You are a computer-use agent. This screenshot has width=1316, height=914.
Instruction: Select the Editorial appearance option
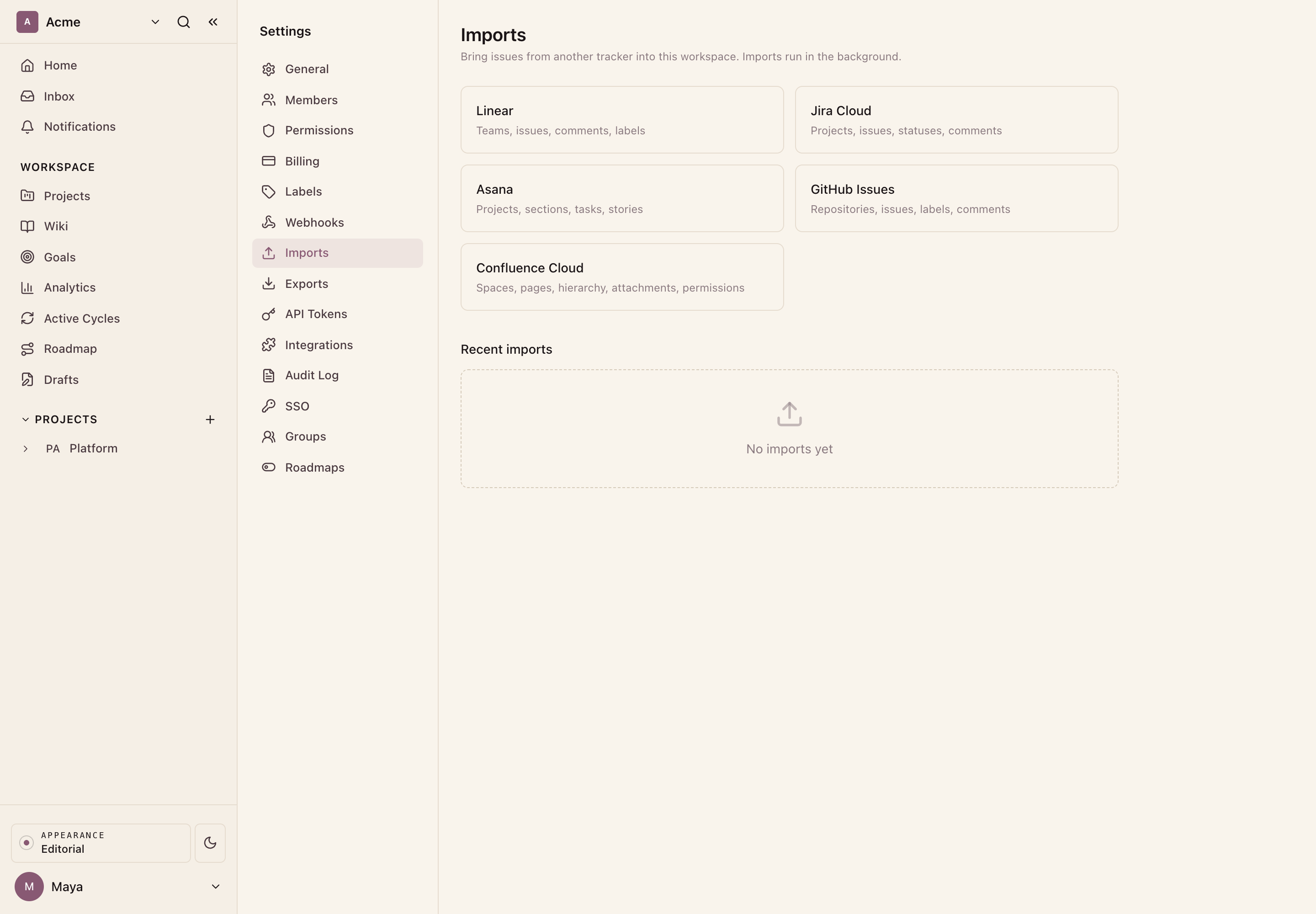pos(101,843)
